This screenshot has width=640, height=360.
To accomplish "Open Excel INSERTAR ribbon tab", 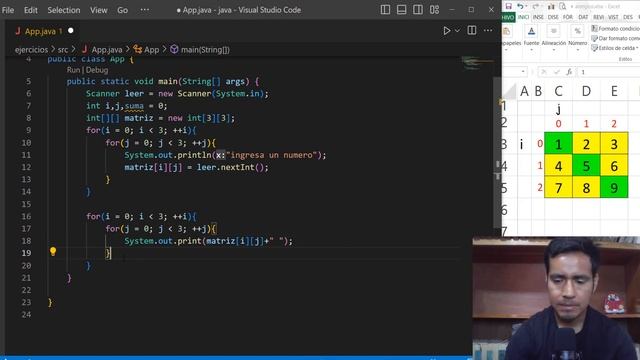I will tap(538, 17).
